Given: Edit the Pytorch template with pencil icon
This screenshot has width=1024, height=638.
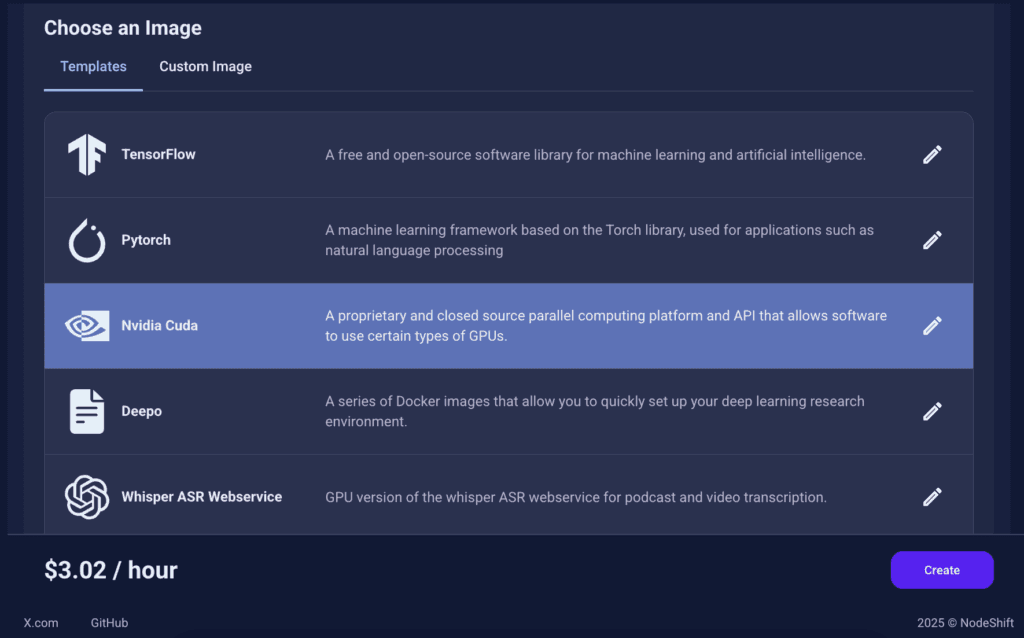Looking at the screenshot, I should point(933,240).
